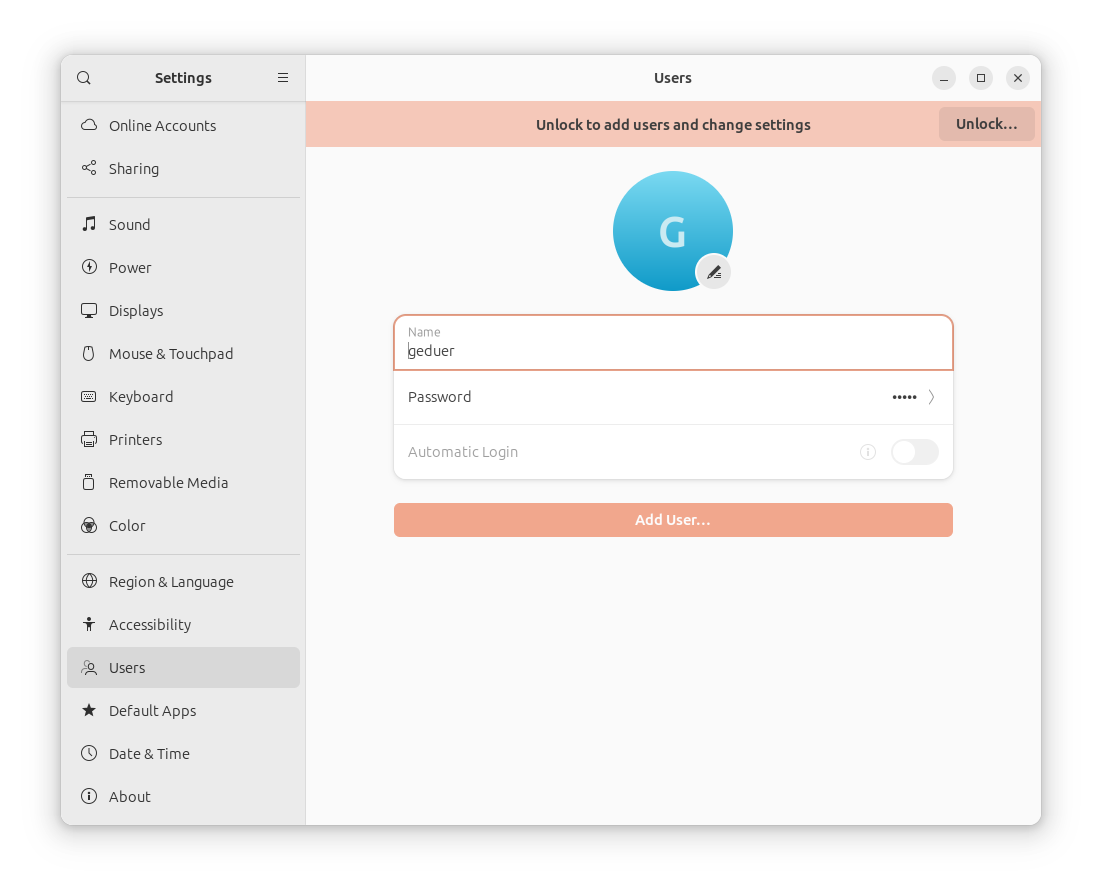Toggle the Automatic Login switch

(x=914, y=452)
